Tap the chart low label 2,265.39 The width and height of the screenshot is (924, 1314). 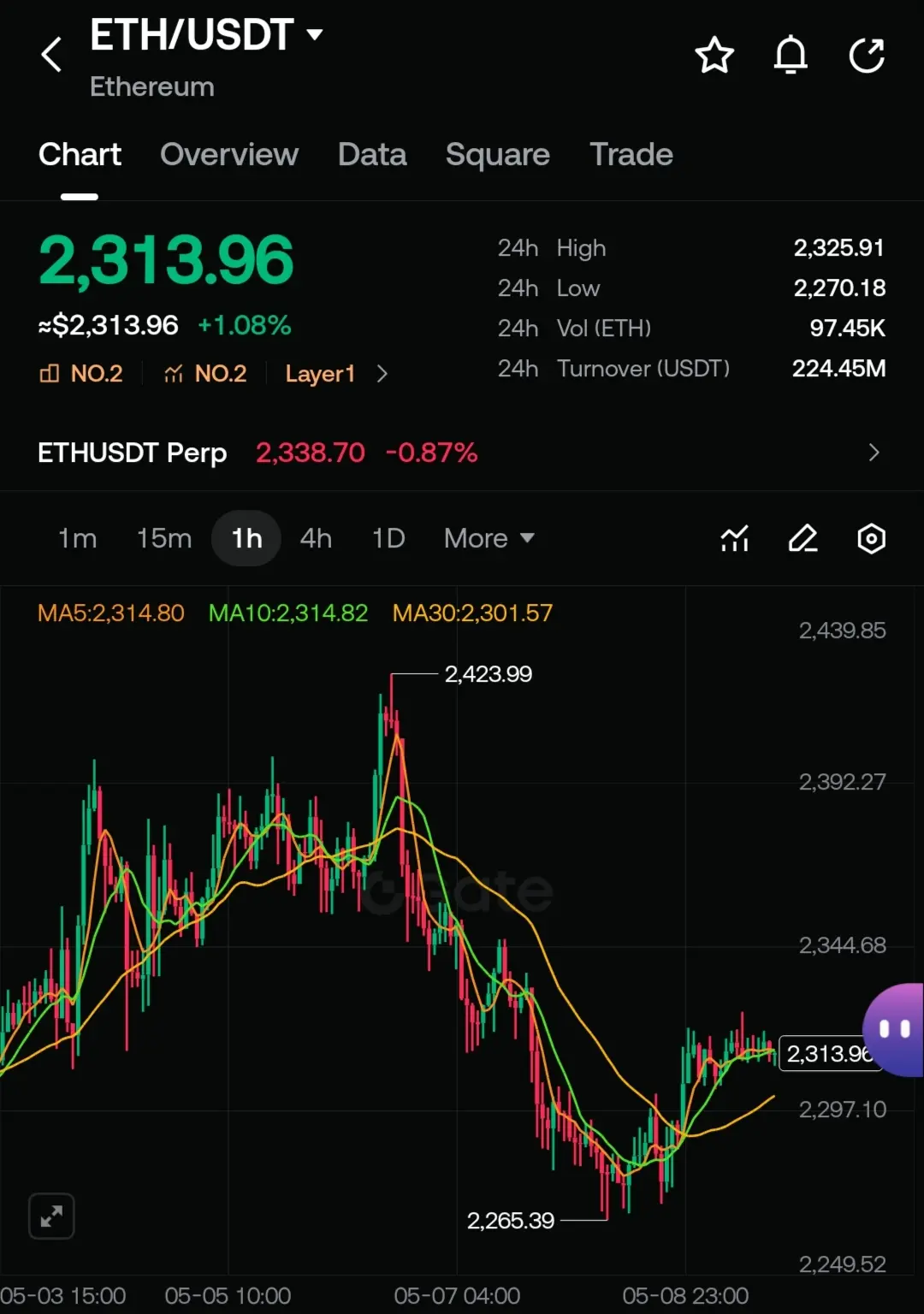pyautogui.click(x=511, y=1220)
